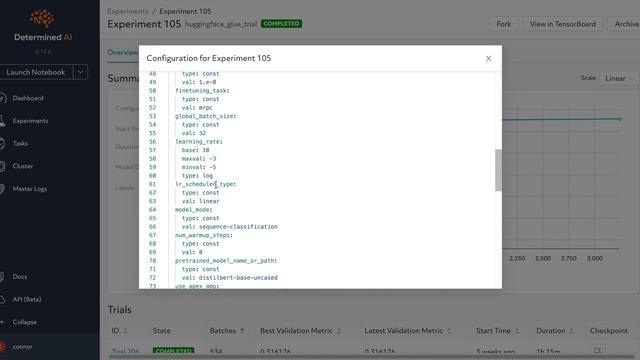
Task: Click the data point on the chart line
Action: coord(620,119)
